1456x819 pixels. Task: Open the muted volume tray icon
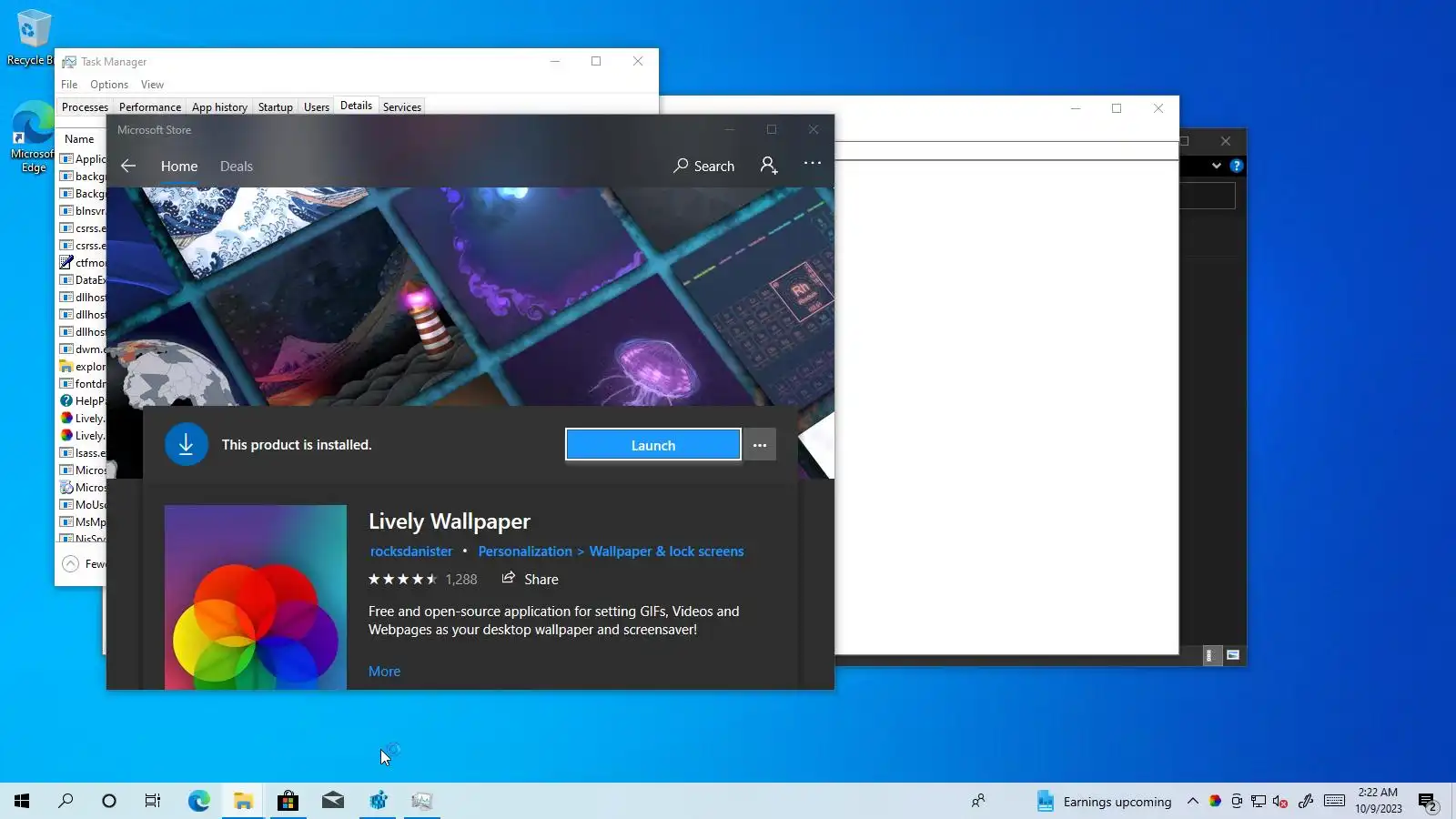pyautogui.click(x=1280, y=801)
